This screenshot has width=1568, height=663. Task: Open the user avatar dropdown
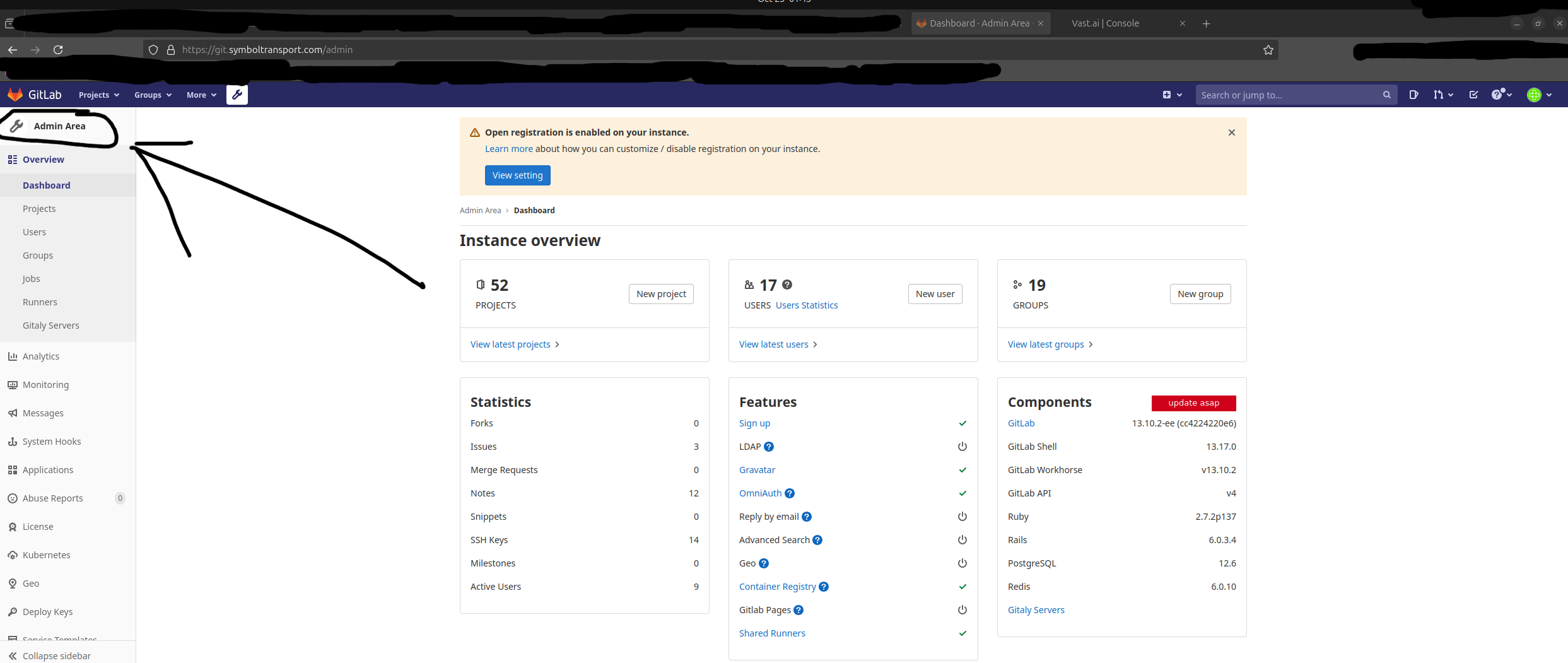(1539, 95)
